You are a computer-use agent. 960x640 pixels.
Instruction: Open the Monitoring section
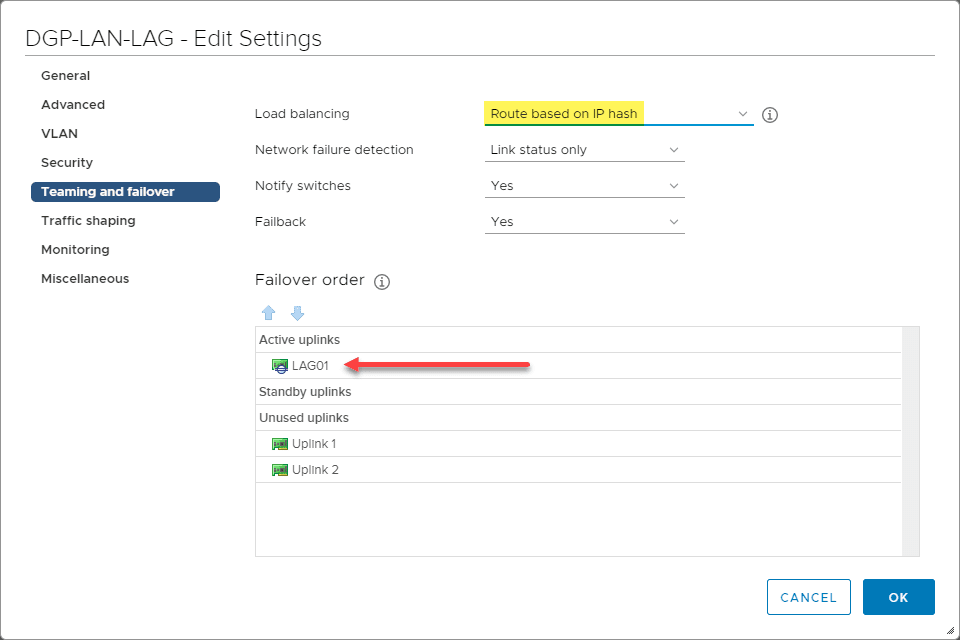point(75,250)
